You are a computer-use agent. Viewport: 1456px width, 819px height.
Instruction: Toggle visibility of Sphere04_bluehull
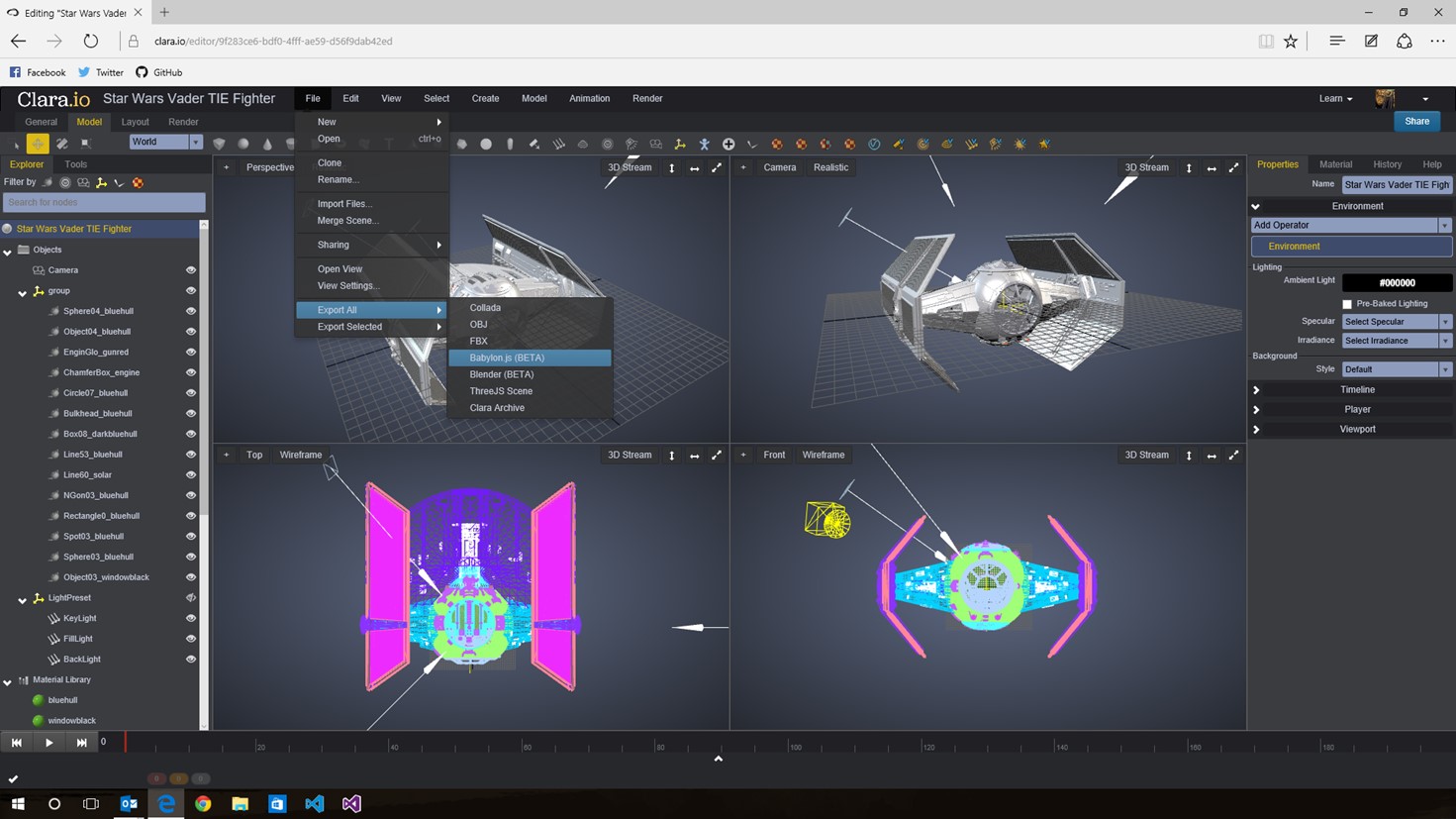[x=191, y=311]
